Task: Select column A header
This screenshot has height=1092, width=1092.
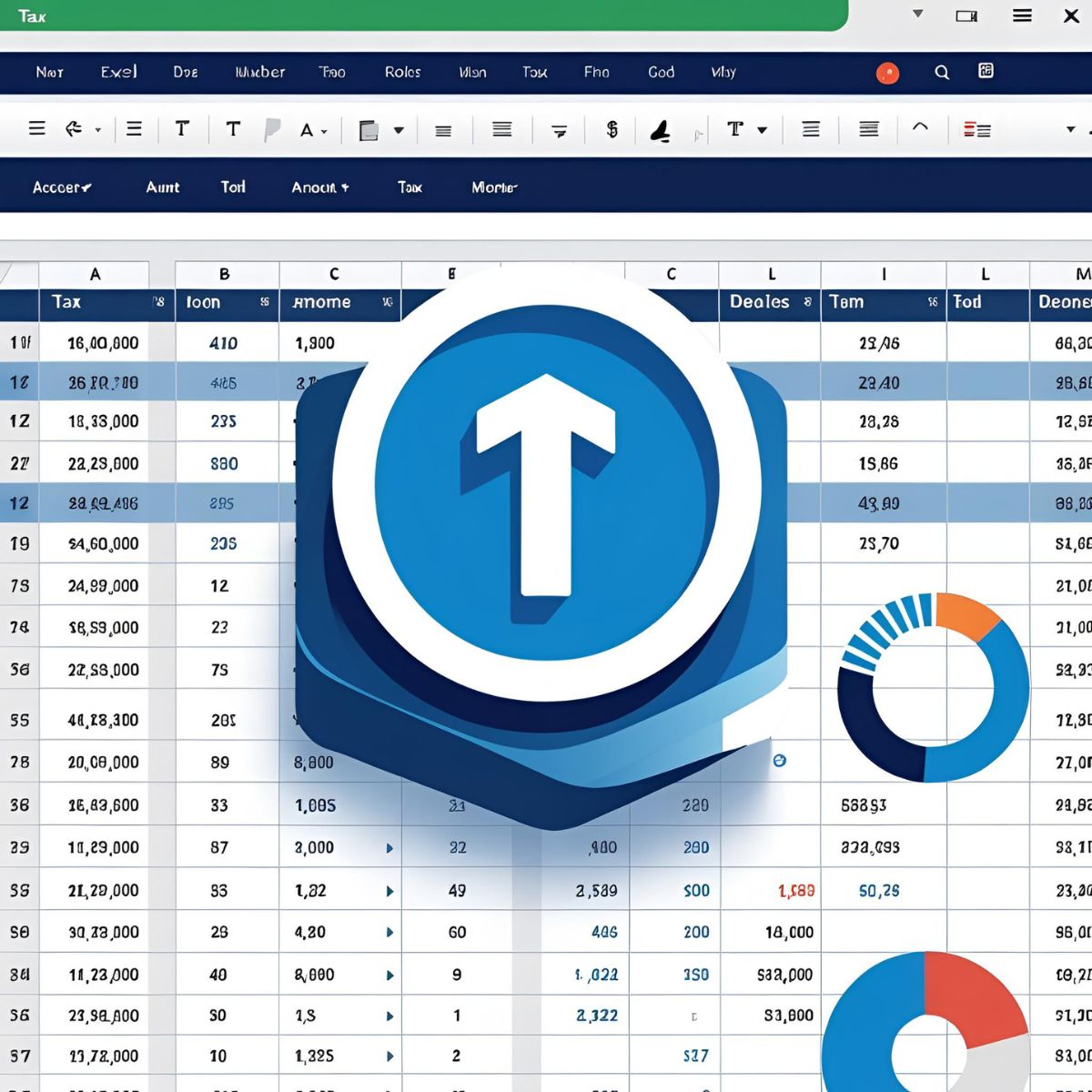Action: pyautogui.click(x=94, y=274)
